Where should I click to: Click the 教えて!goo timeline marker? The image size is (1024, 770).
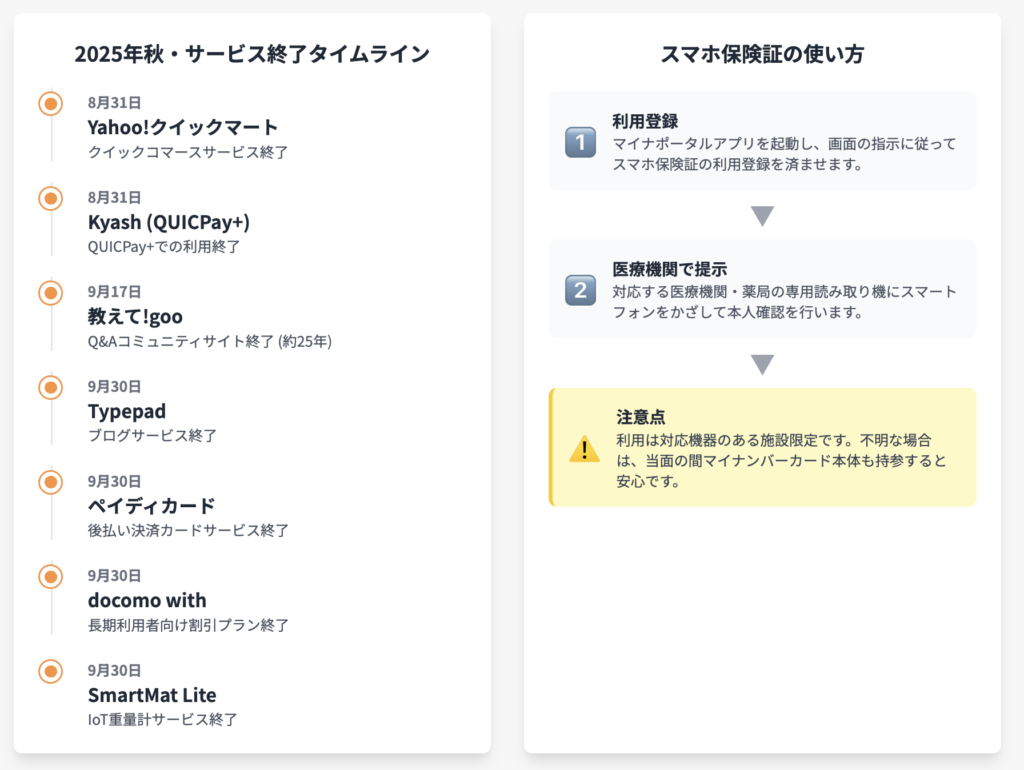point(50,293)
